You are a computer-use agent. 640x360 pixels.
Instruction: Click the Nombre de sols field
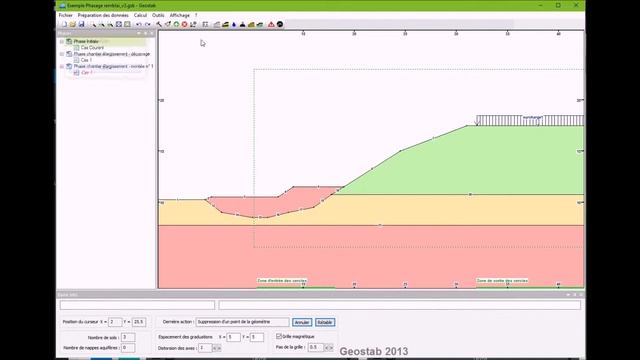coord(128,337)
